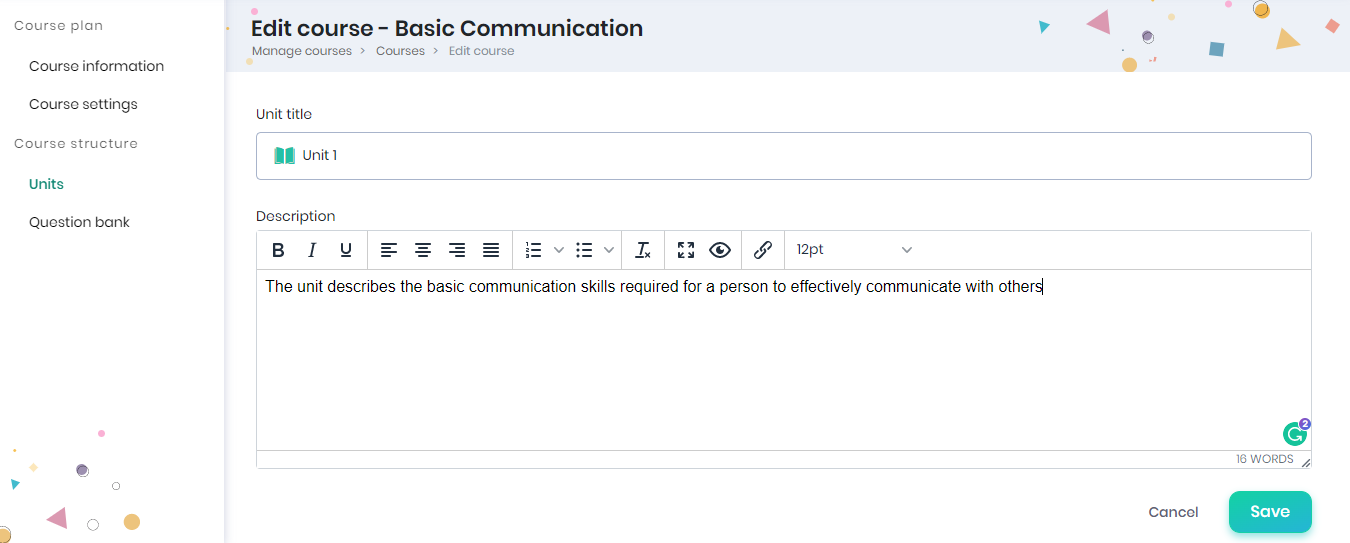Go to Question bank section
Image resolution: width=1350 pixels, height=543 pixels.
[x=79, y=222]
